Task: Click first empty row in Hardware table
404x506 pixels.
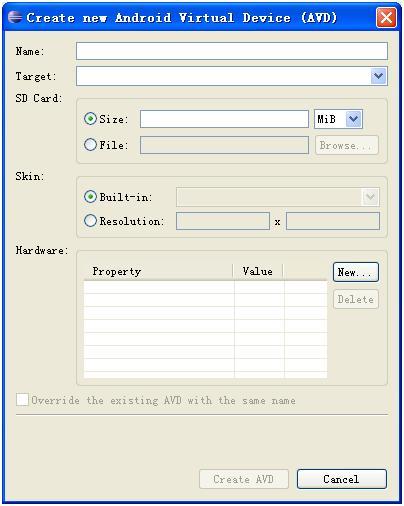Action: [x=205, y=287]
